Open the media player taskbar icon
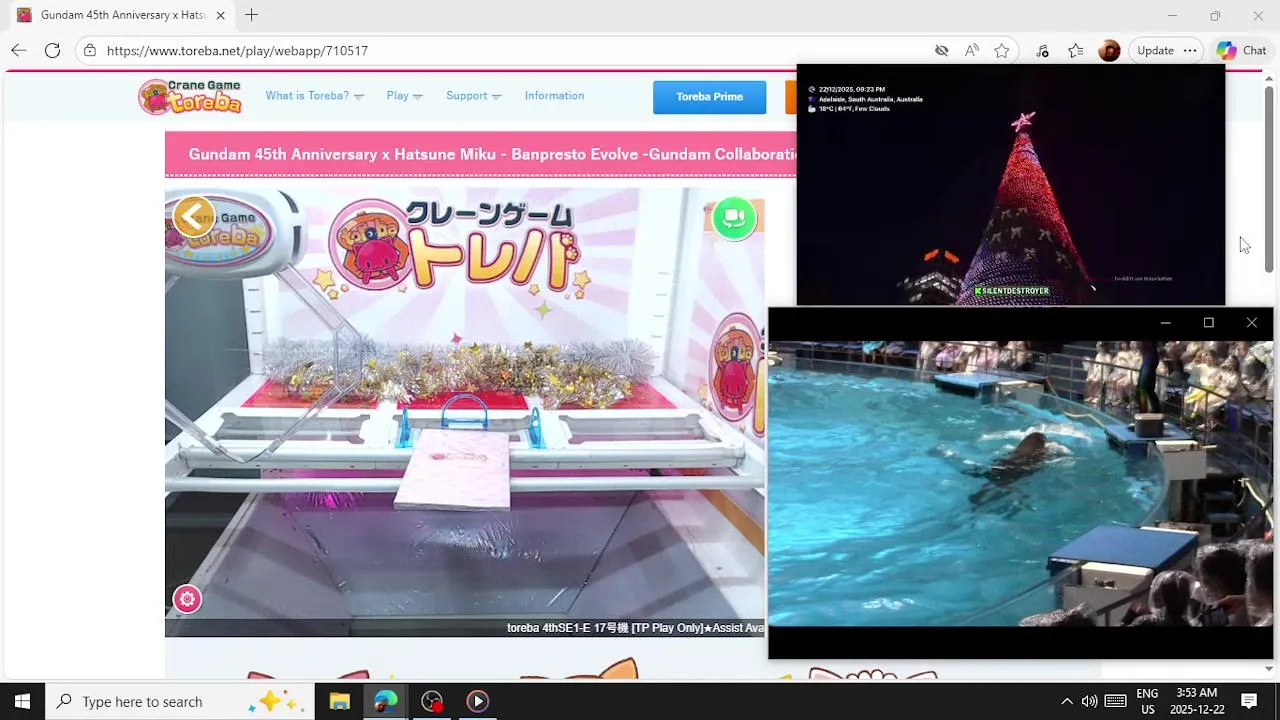 pos(478,701)
